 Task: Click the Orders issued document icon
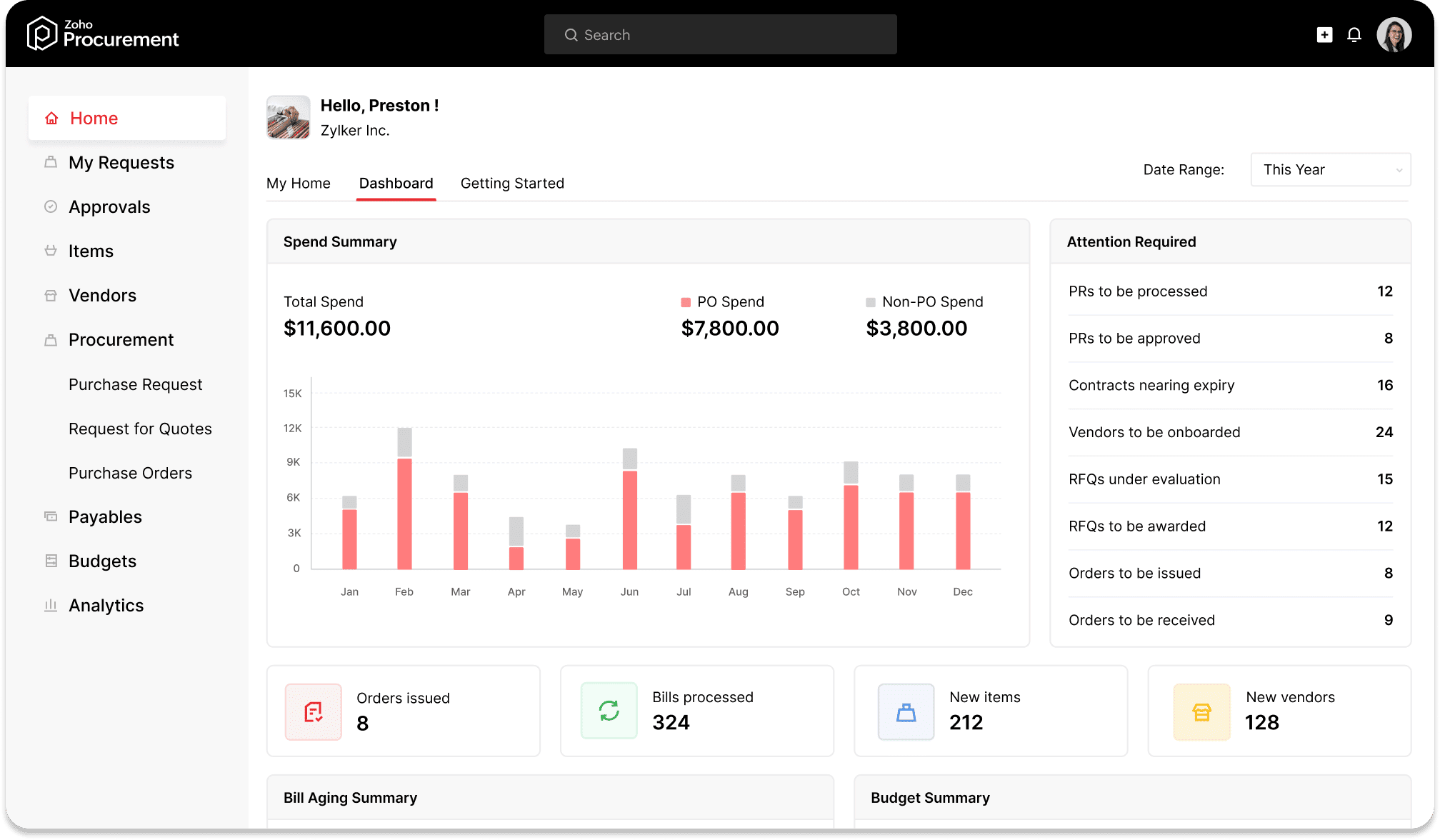(313, 711)
